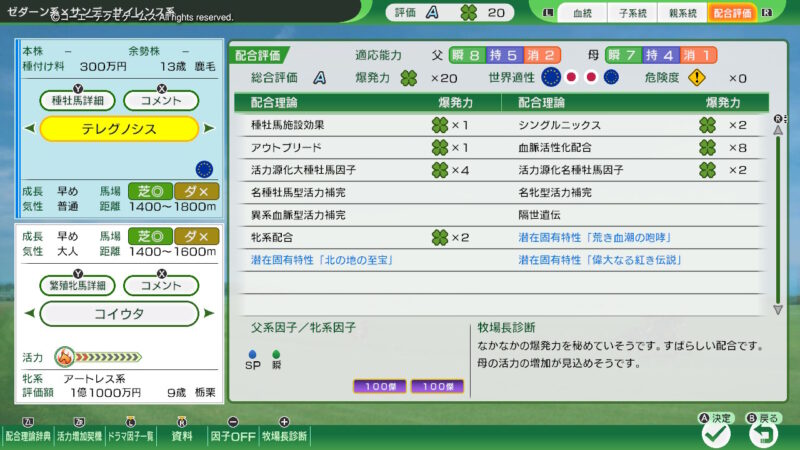Open the 子系統 tab
The image size is (800, 450).
click(x=631, y=13)
